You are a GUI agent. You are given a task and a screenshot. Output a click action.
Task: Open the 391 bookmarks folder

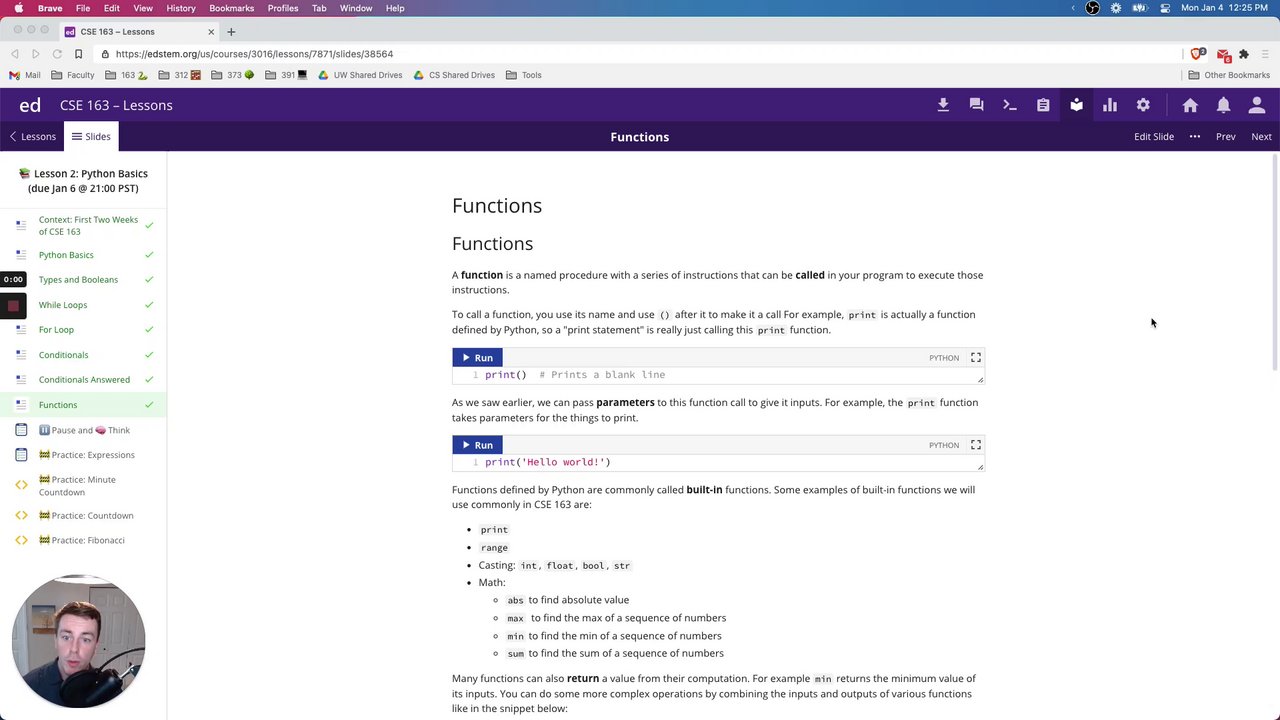click(x=286, y=75)
